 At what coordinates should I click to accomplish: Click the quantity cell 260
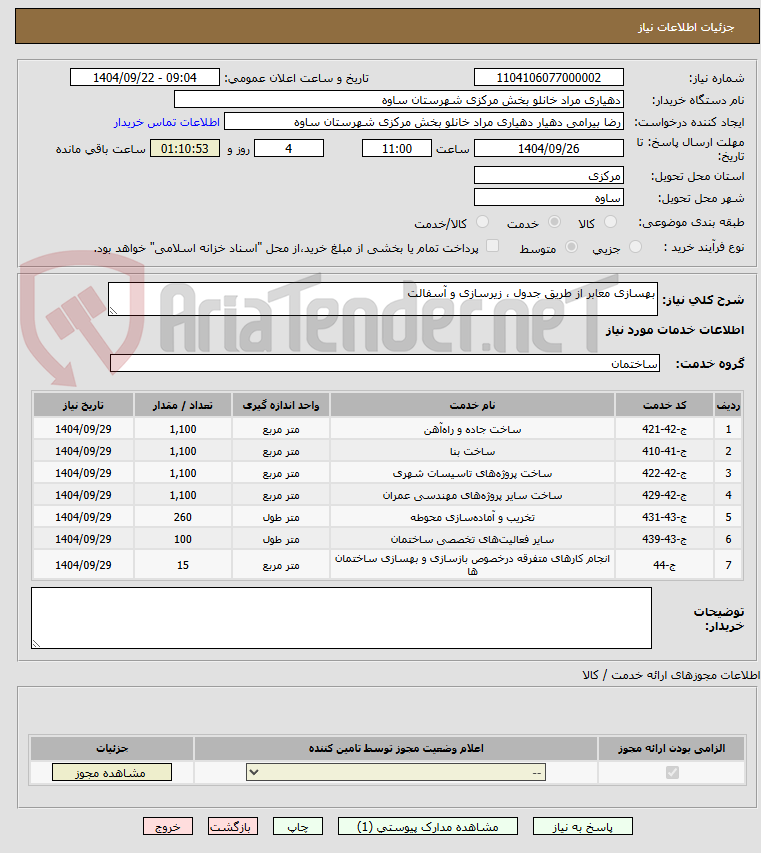click(x=183, y=517)
